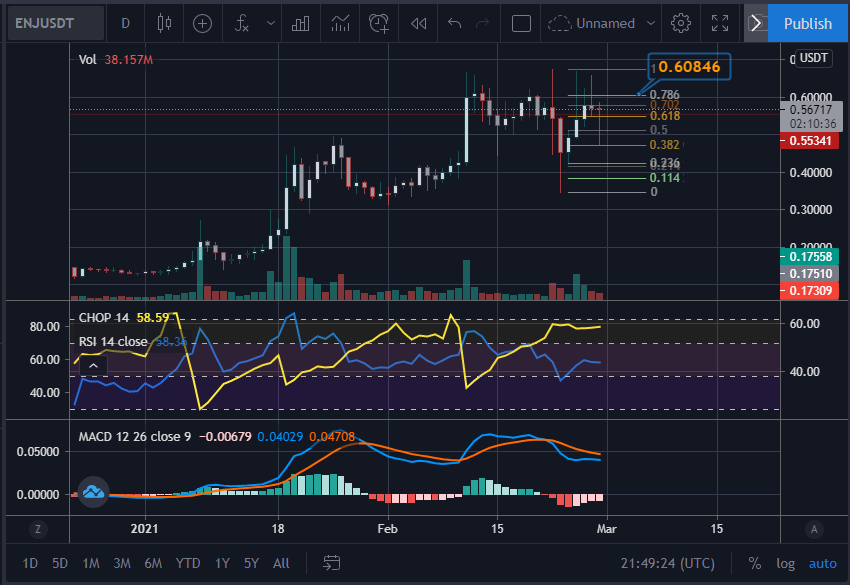Create an alert with the alarm clock icon

point(378,23)
